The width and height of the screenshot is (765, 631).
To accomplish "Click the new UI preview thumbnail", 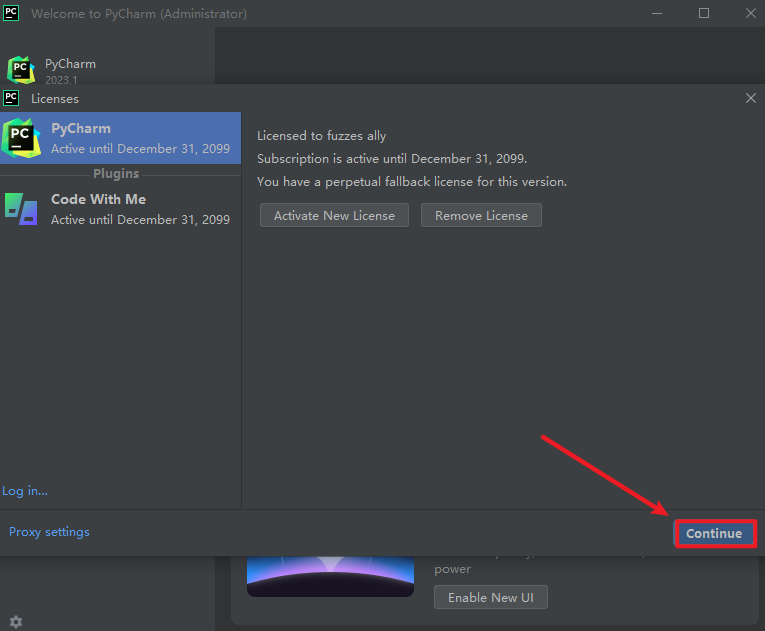I will coord(330,576).
